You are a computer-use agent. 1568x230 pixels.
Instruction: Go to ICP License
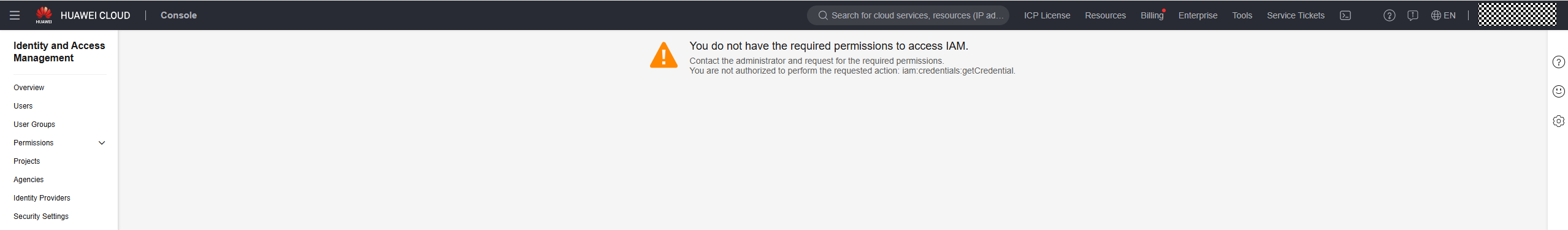pos(1047,15)
